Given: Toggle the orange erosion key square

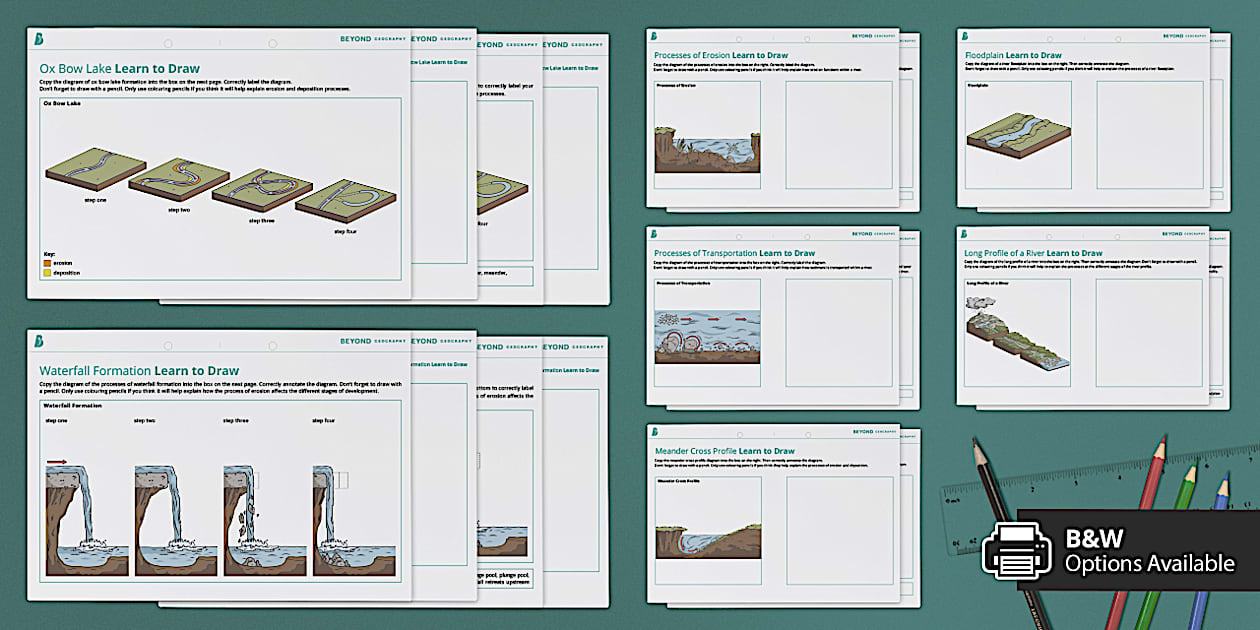Looking at the screenshot, I should click(46, 264).
